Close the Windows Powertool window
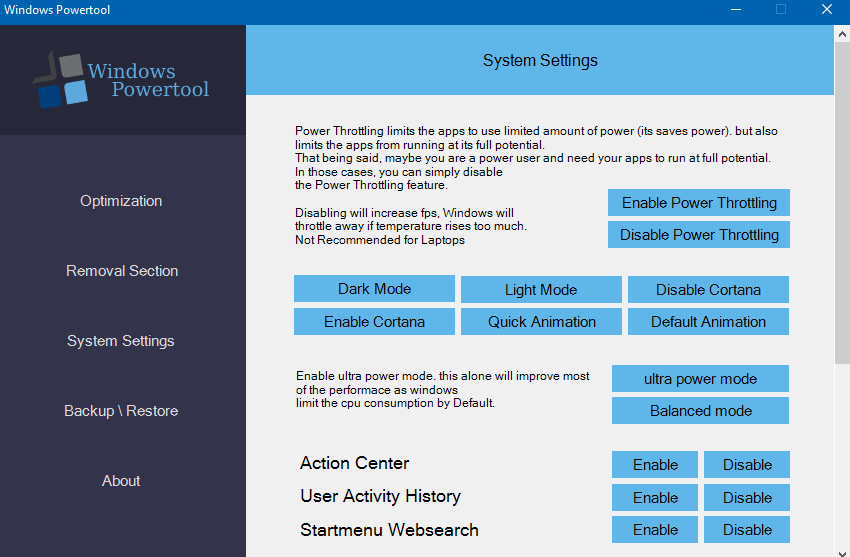850x557 pixels. point(827,10)
